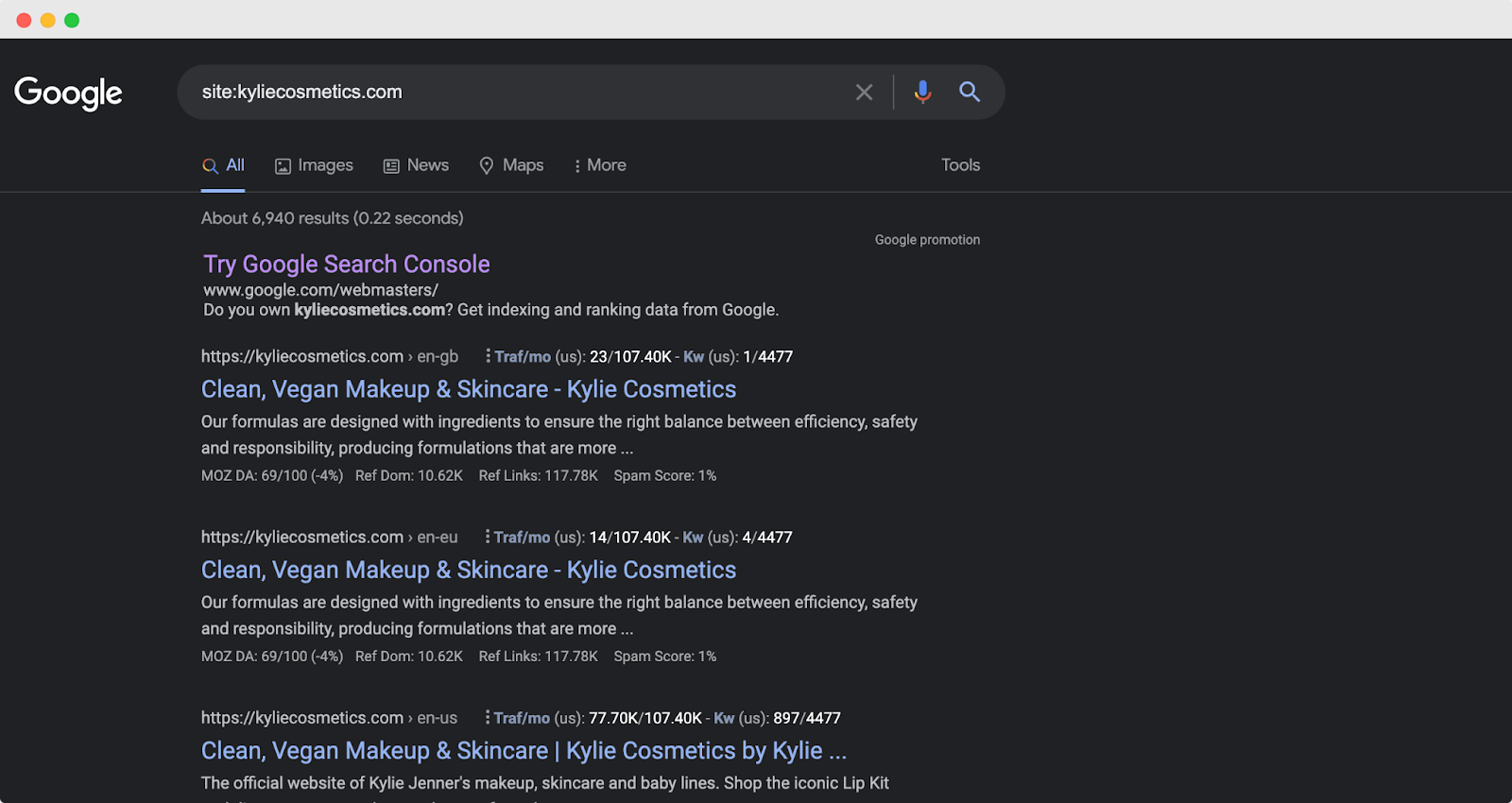This screenshot has height=803, width=1512.
Task: Click Spam Score: 1% under en-eu result
Action: [665, 656]
